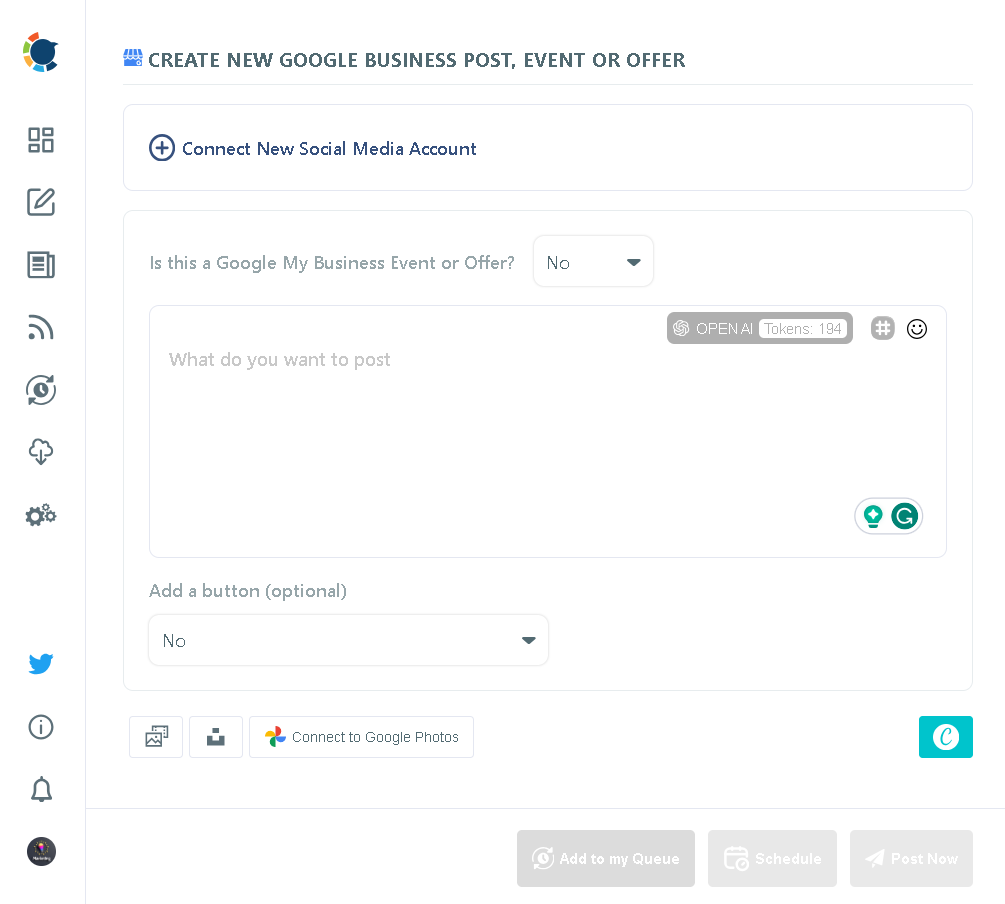Expand the Add a button dropdown
The height and width of the screenshot is (904, 1005).
[348, 640]
